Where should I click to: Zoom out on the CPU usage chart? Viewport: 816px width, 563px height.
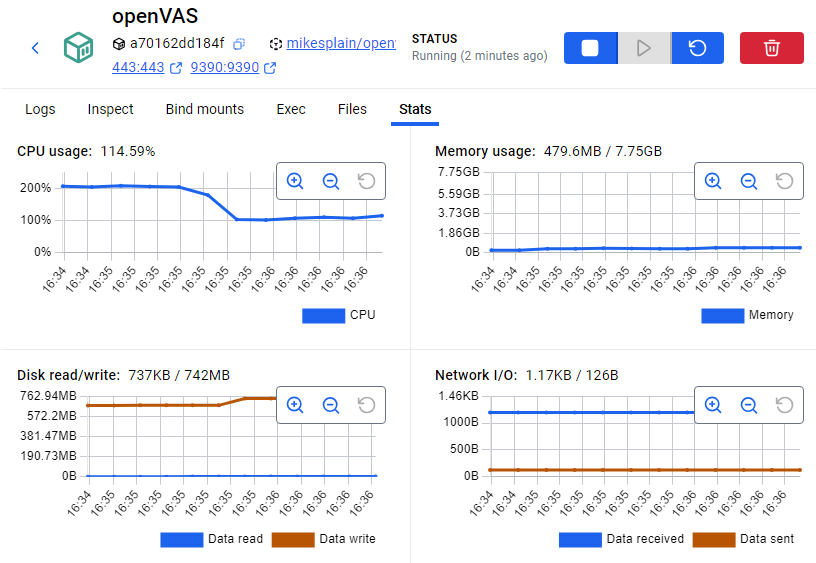[x=331, y=181]
